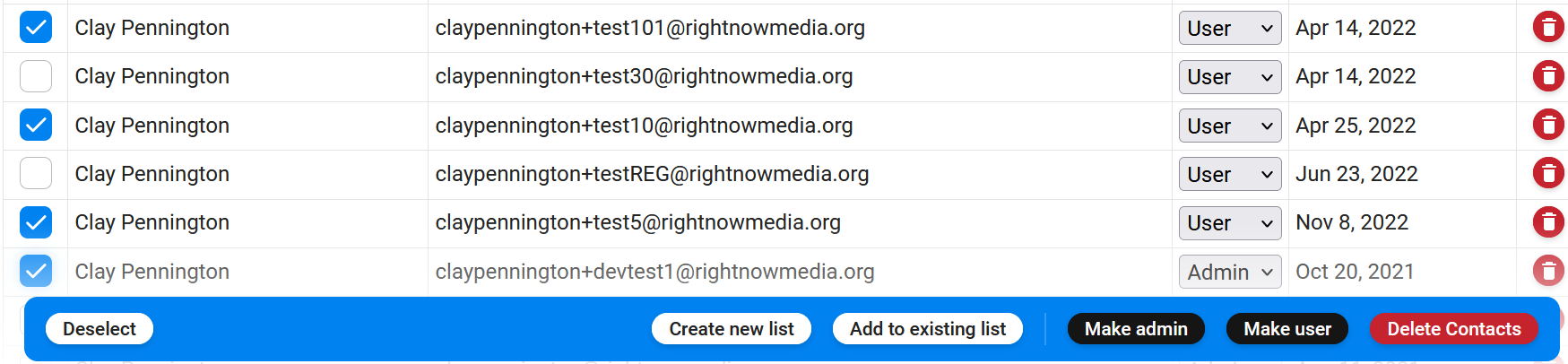Open role dropdown for test101 contact
This screenshot has width=1568, height=364.
[1230, 28]
